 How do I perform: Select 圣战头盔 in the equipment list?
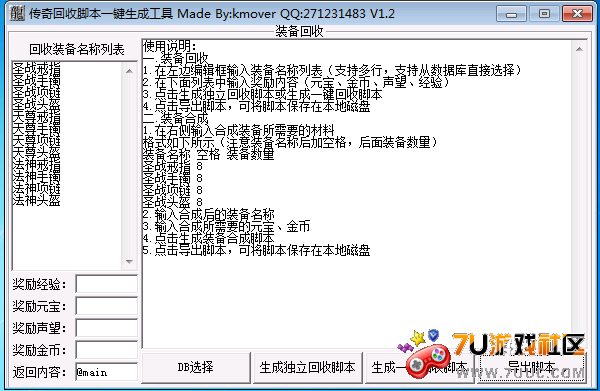[36, 105]
